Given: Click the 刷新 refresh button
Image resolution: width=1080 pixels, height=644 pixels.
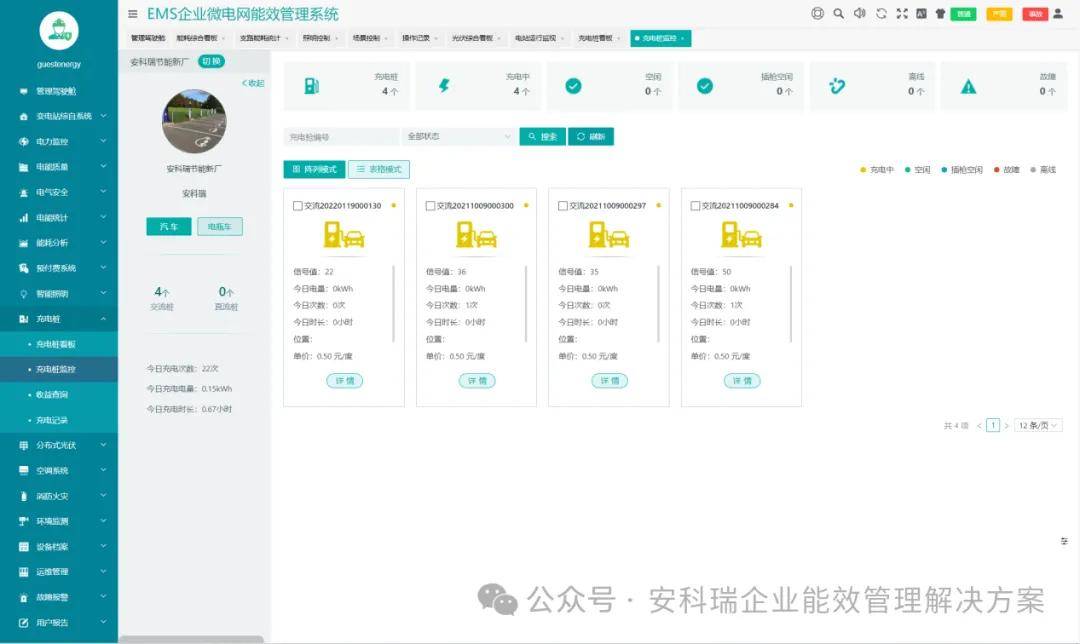Looking at the screenshot, I should pos(591,136).
